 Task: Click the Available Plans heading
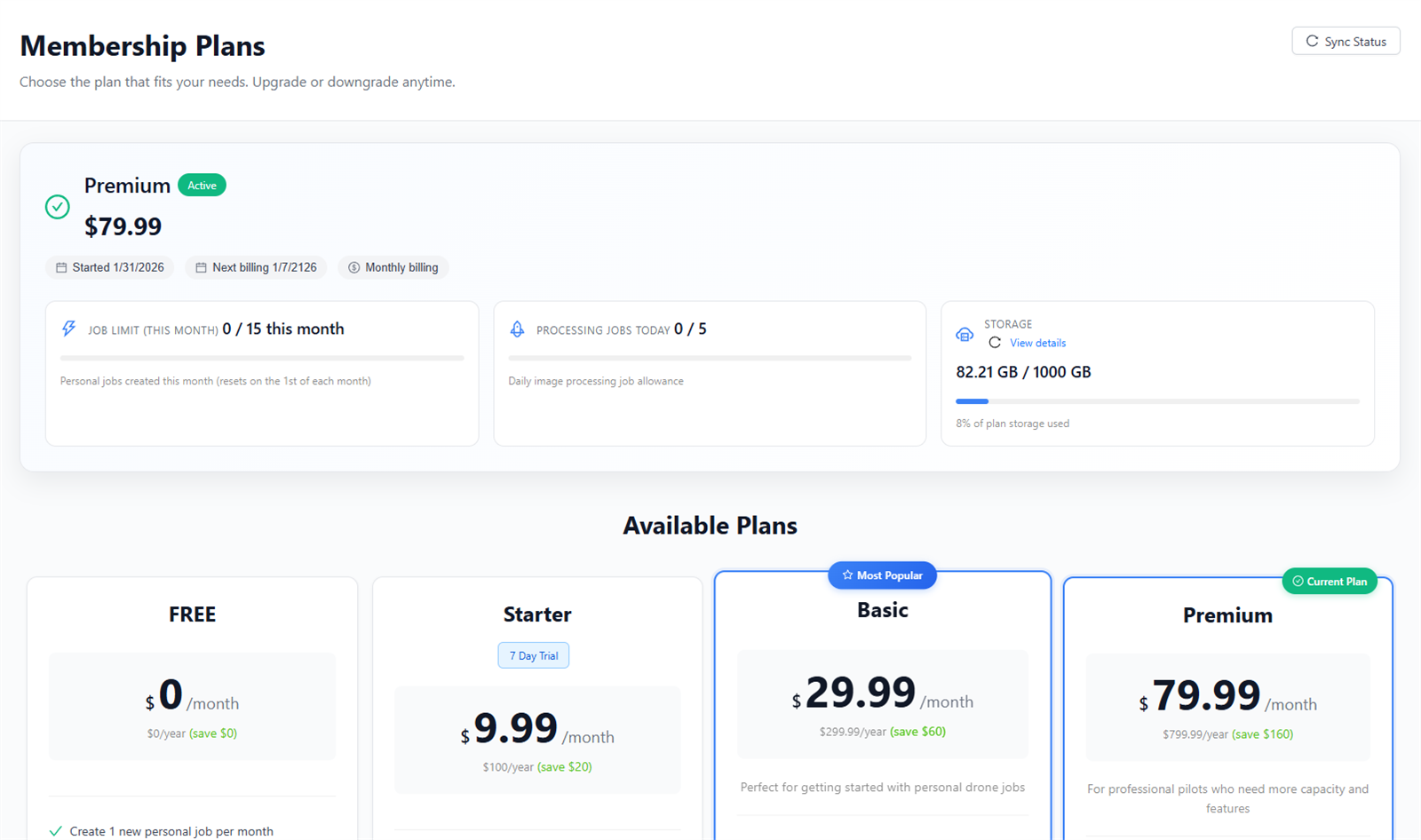point(710,526)
